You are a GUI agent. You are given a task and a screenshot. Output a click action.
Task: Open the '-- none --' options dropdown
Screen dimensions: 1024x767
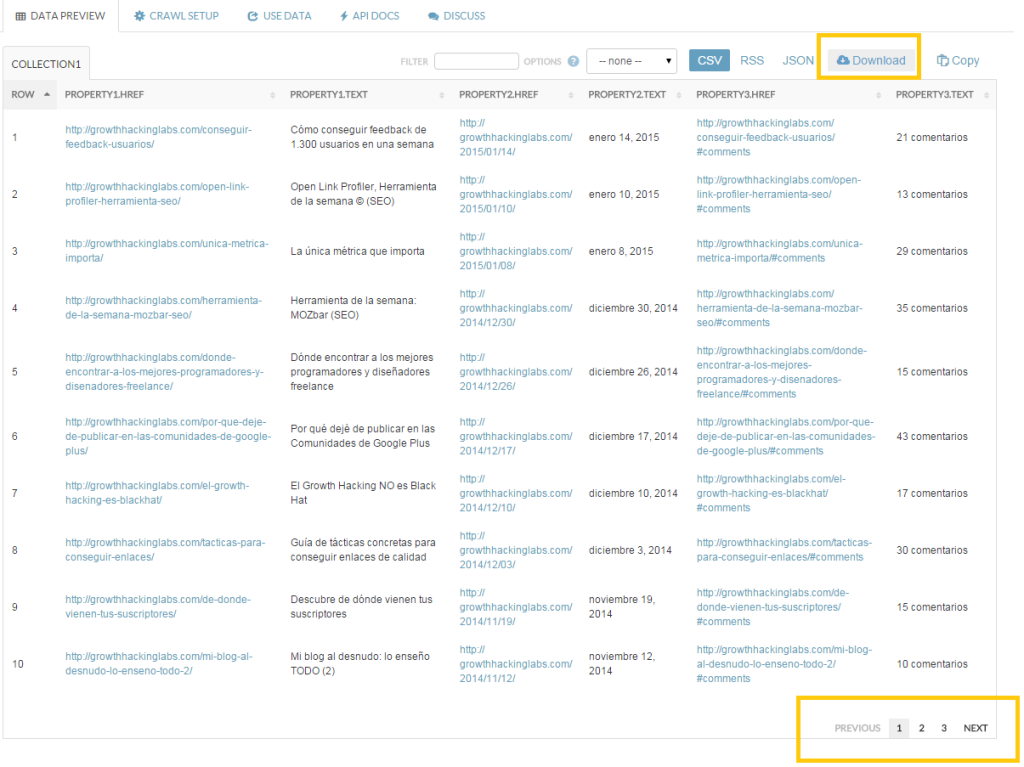tap(632, 61)
